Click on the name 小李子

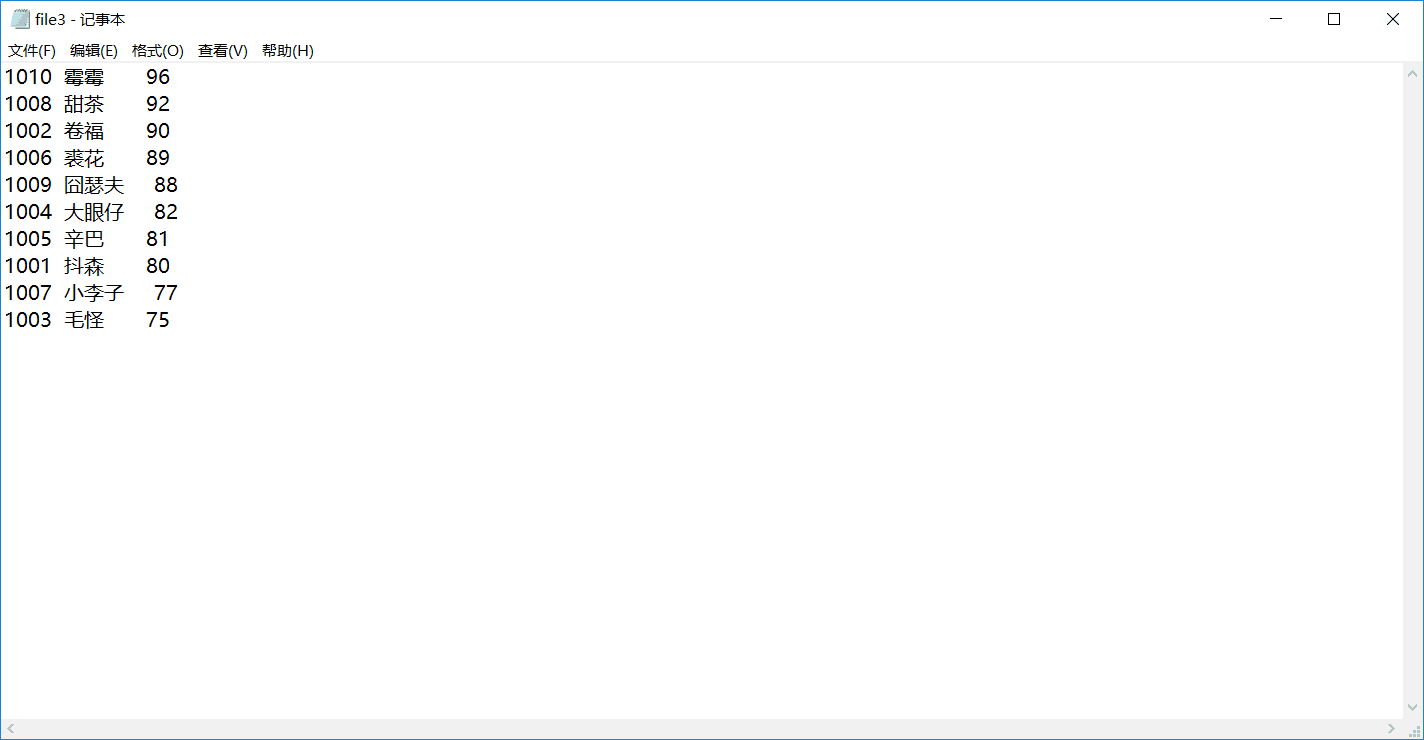point(94,293)
